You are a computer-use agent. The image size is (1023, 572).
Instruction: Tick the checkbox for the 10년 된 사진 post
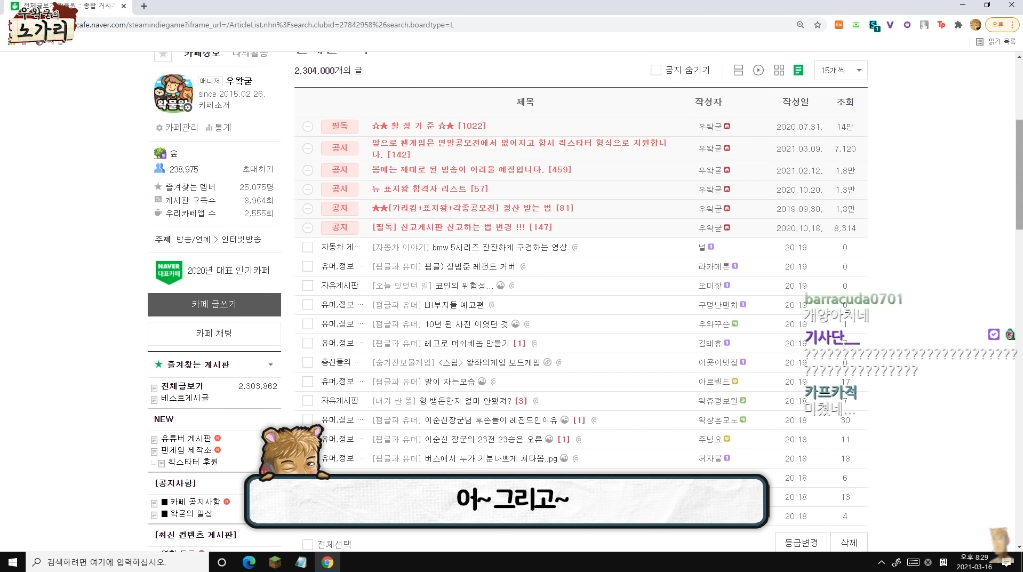pos(307,324)
